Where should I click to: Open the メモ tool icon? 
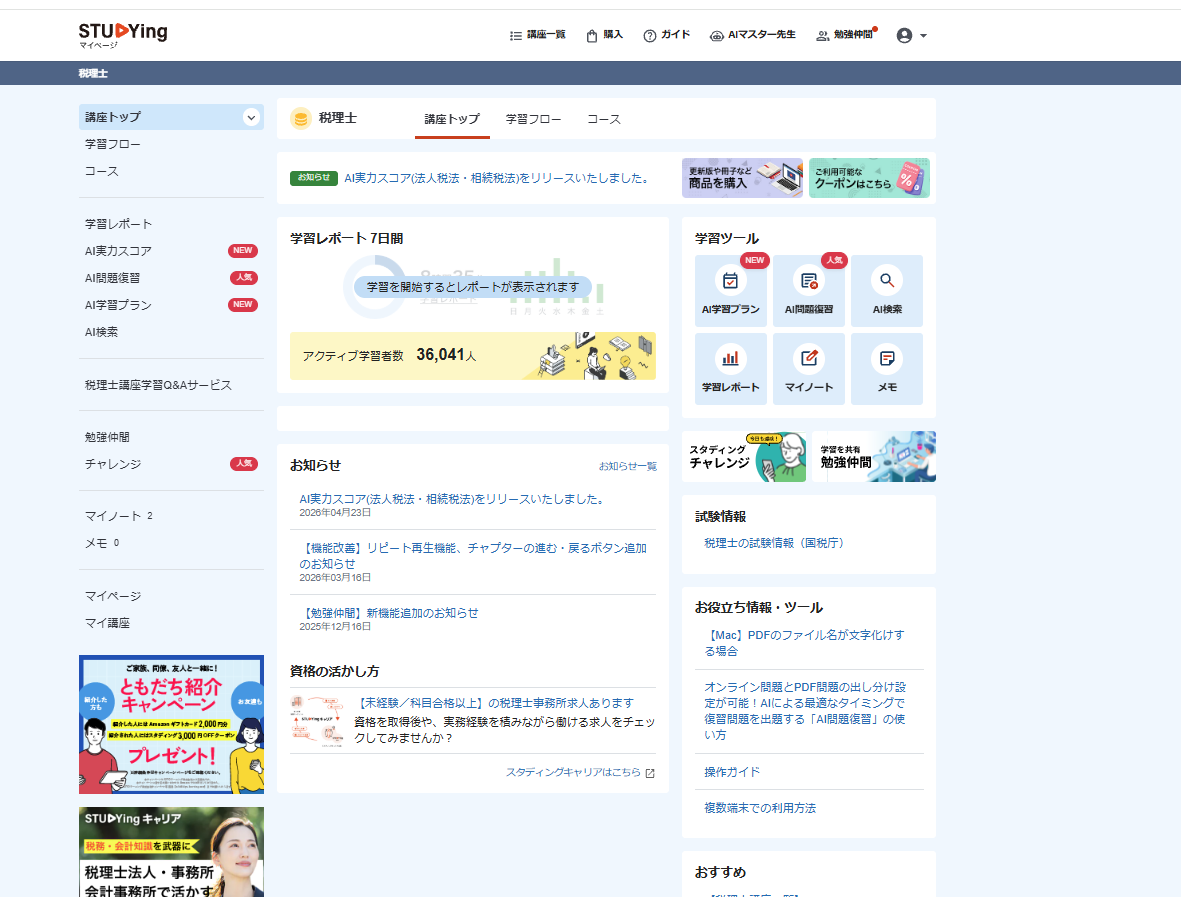pyautogui.click(x=887, y=369)
